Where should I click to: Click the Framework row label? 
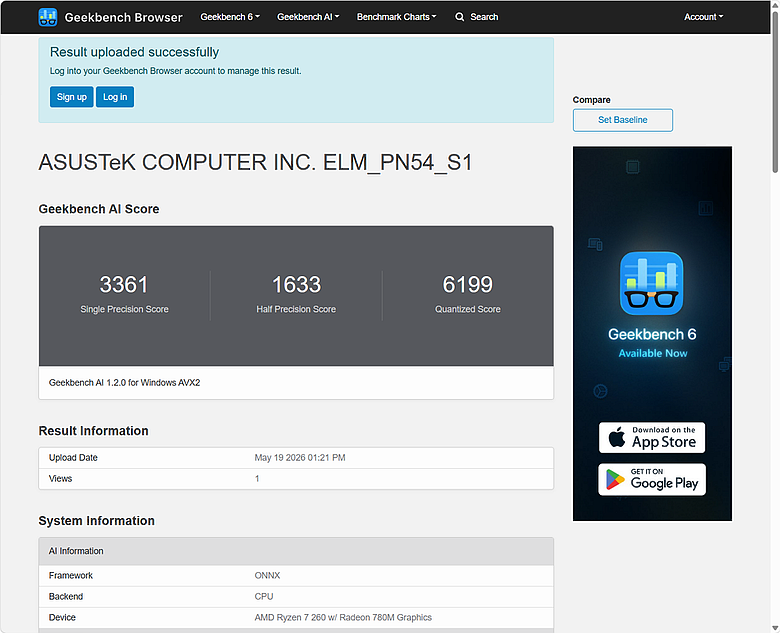71,575
